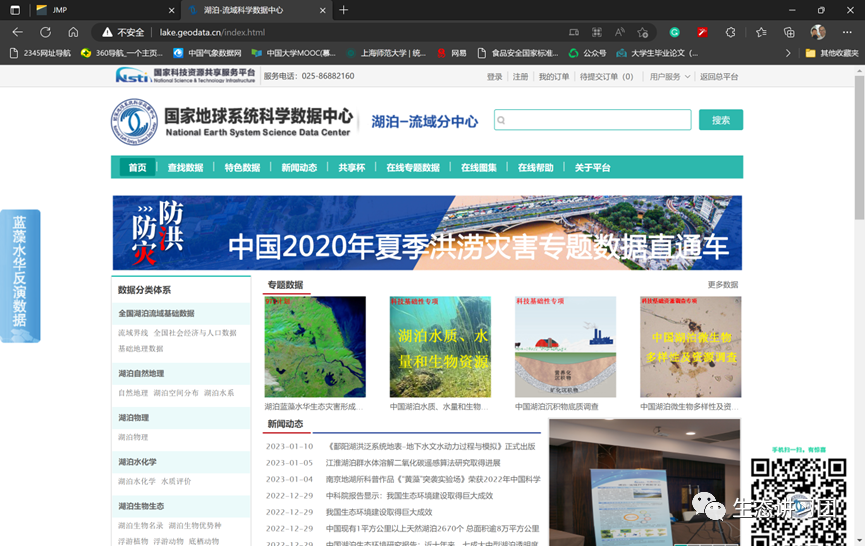Open the 关于平台 navigation menu
Screen dimensions: 865x546
592,167
